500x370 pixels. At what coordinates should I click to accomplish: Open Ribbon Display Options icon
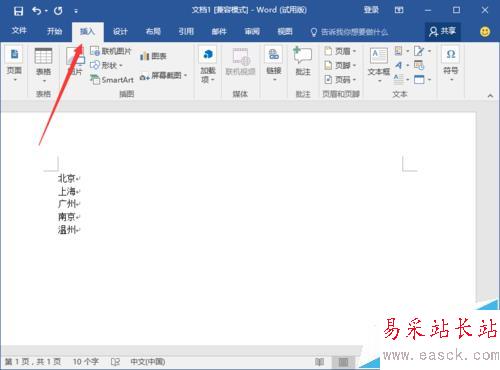[399, 10]
